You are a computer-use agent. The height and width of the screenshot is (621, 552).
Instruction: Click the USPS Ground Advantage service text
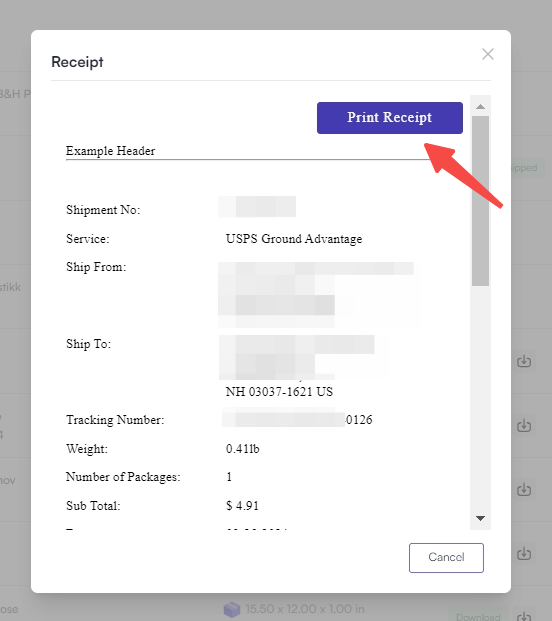pos(294,239)
